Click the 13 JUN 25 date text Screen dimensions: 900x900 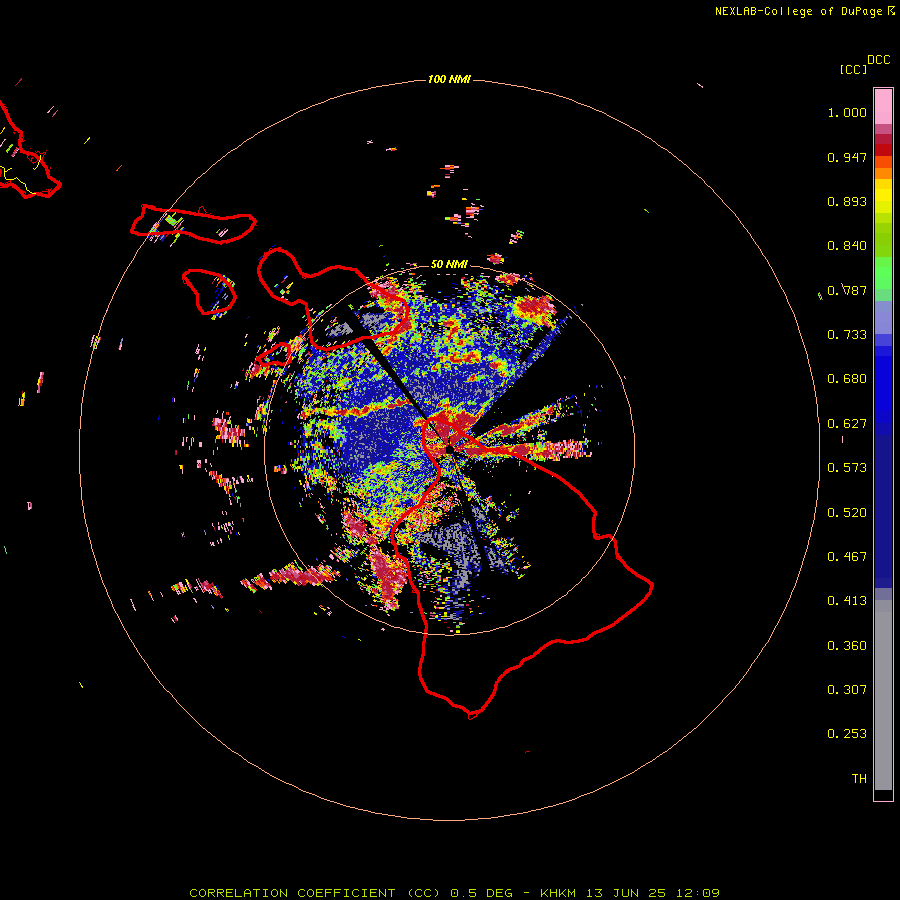(626, 893)
